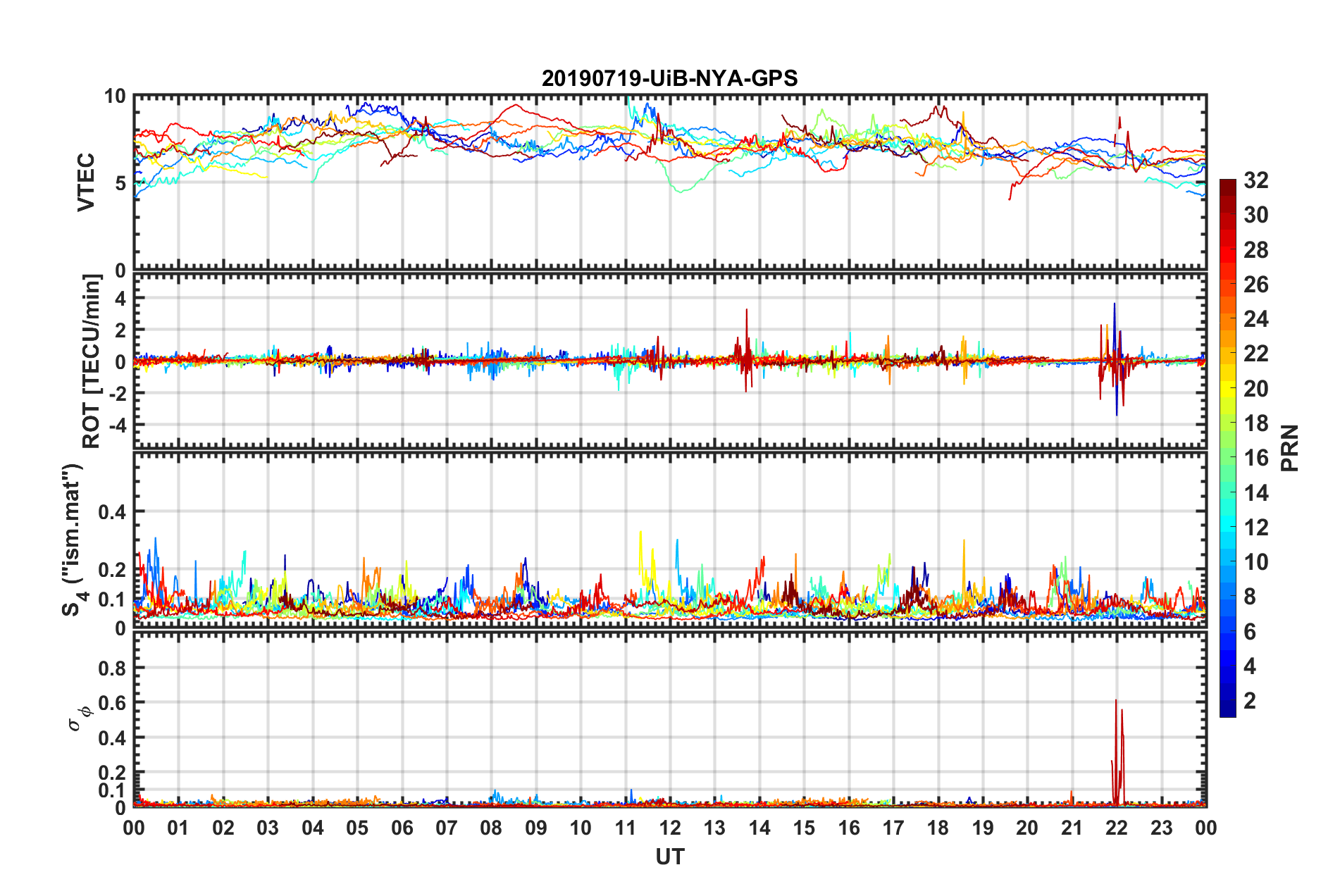1340x896 pixels.
Task: Select x-axis hour label 12
Action: click(x=670, y=828)
